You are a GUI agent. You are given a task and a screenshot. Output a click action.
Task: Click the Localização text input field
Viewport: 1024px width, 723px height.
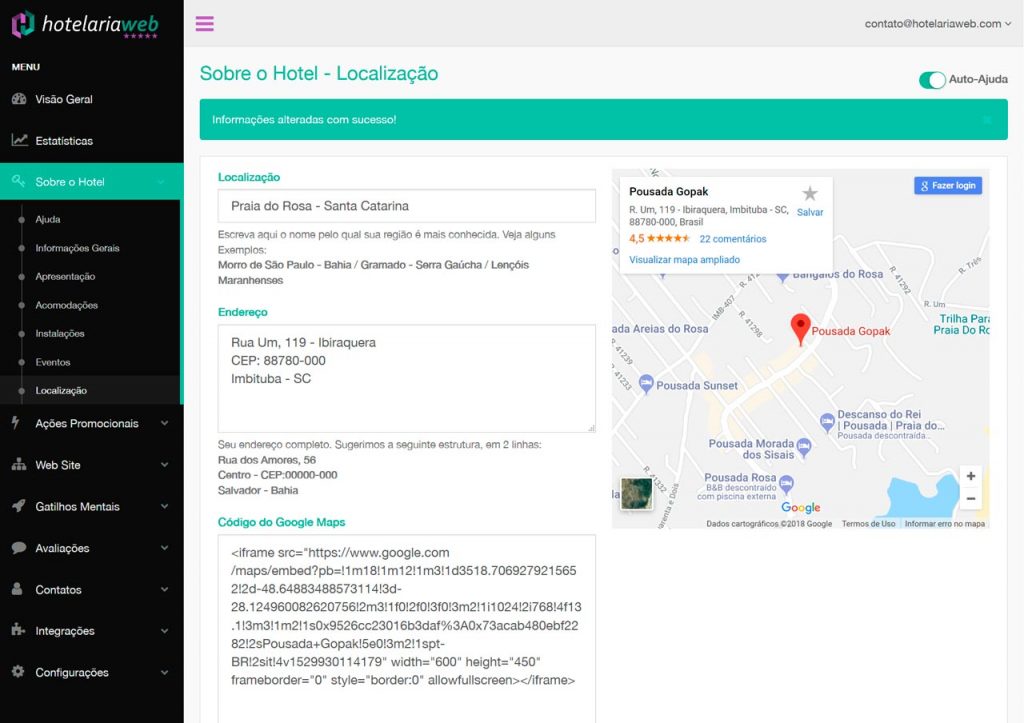pos(406,206)
